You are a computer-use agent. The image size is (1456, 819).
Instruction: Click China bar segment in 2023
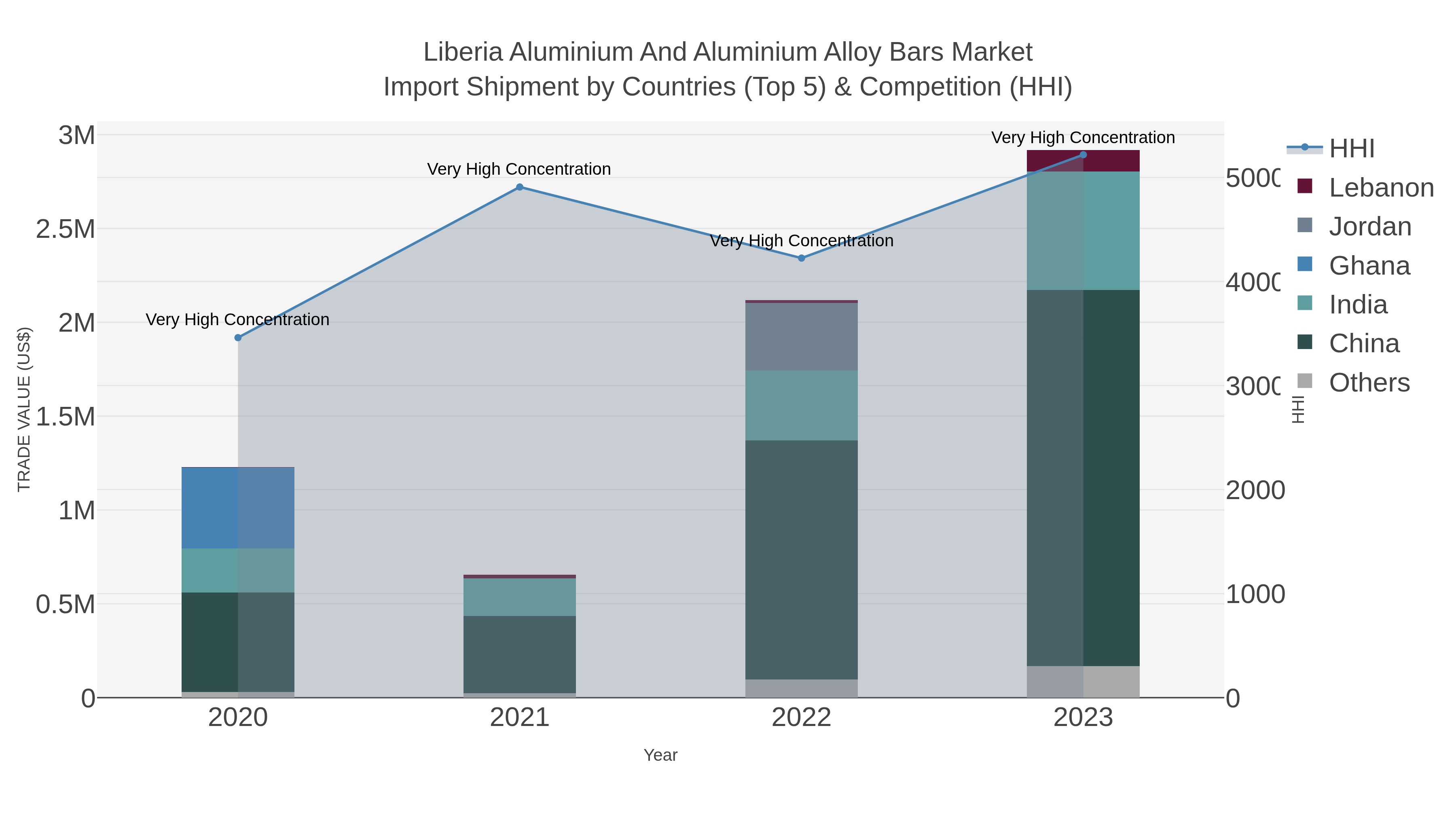[1083, 478]
